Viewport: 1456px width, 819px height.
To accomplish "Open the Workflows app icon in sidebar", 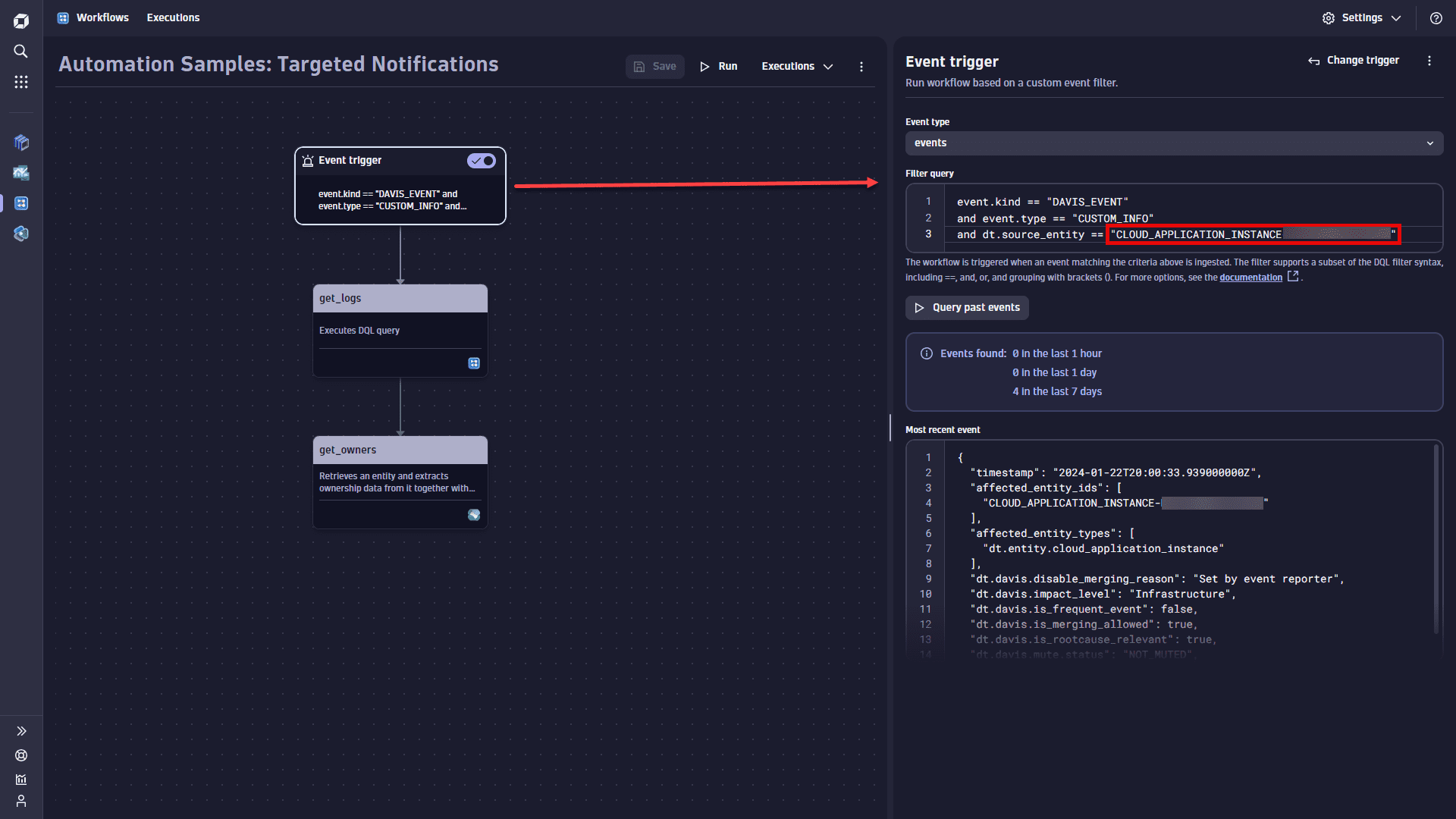I will point(21,203).
